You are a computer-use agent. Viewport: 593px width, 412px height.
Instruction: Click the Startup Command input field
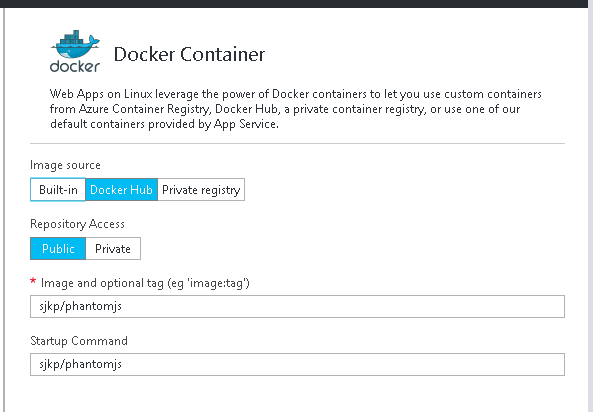pos(297,364)
